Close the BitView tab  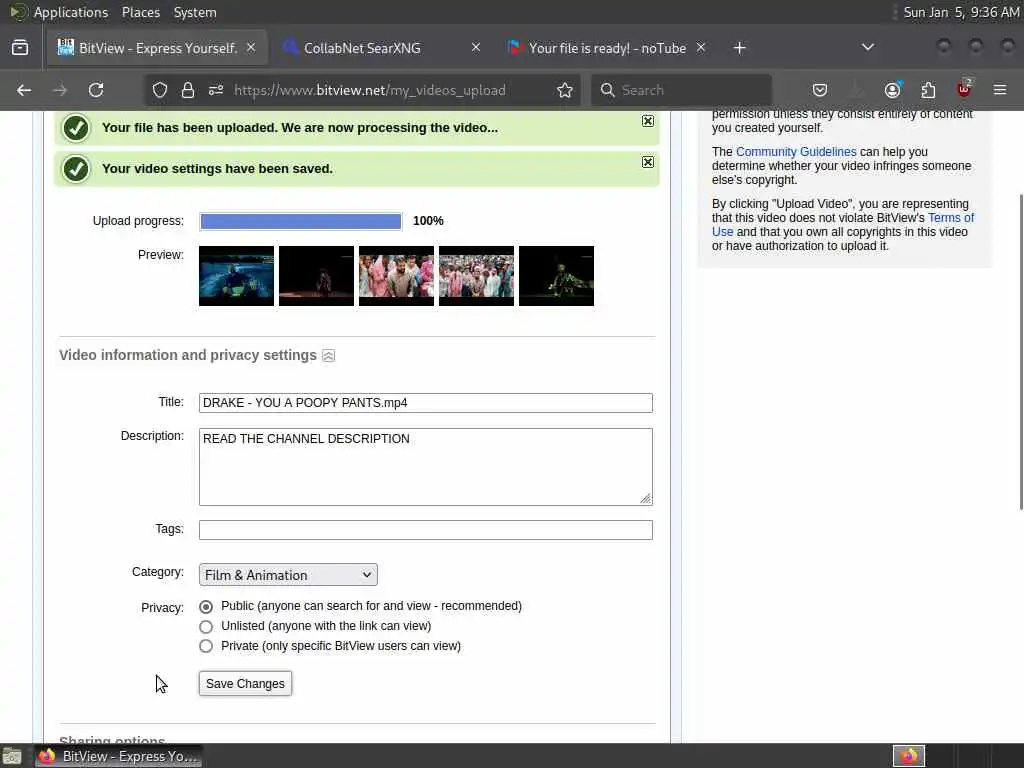click(251, 48)
